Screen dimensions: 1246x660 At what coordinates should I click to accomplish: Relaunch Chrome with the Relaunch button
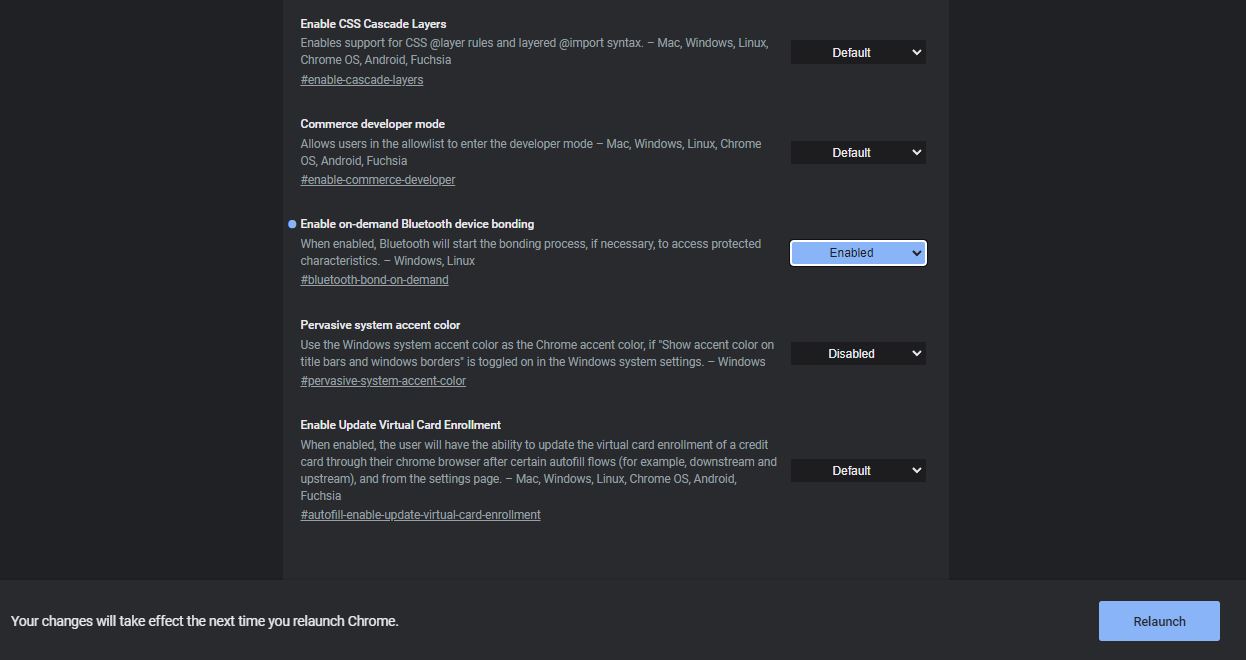1159,621
